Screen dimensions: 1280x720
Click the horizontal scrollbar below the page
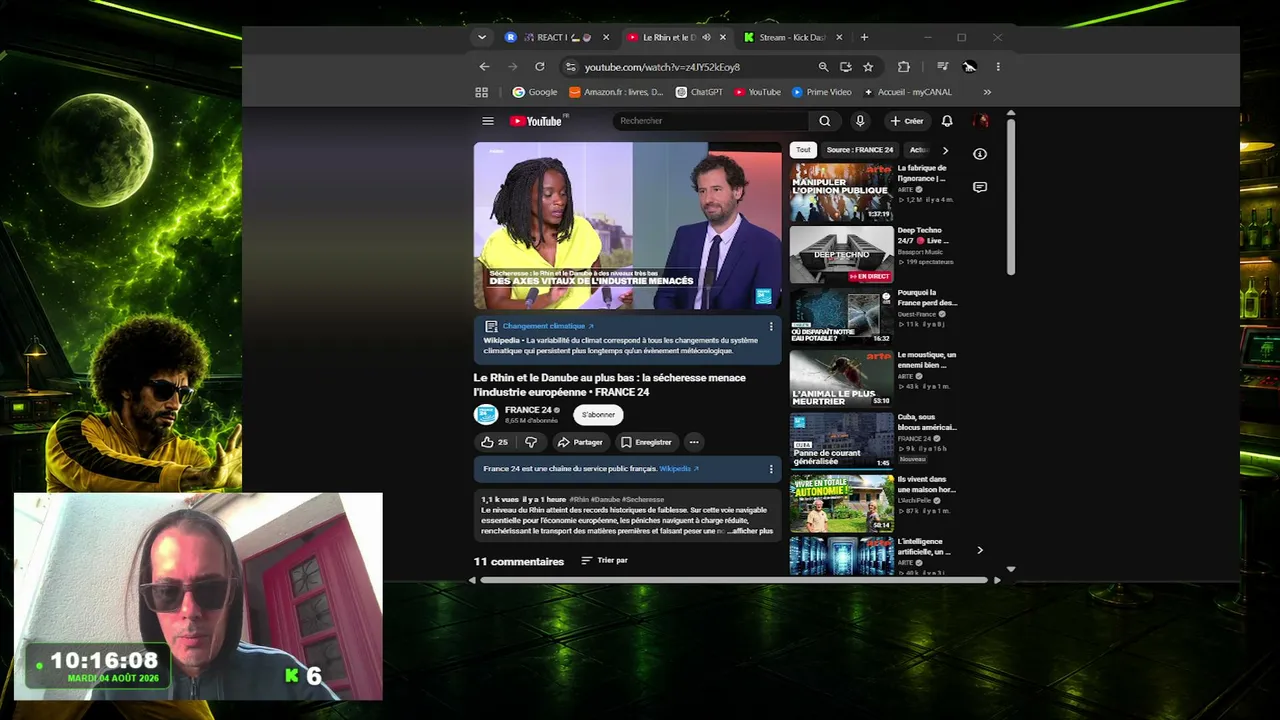pyautogui.click(x=734, y=580)
